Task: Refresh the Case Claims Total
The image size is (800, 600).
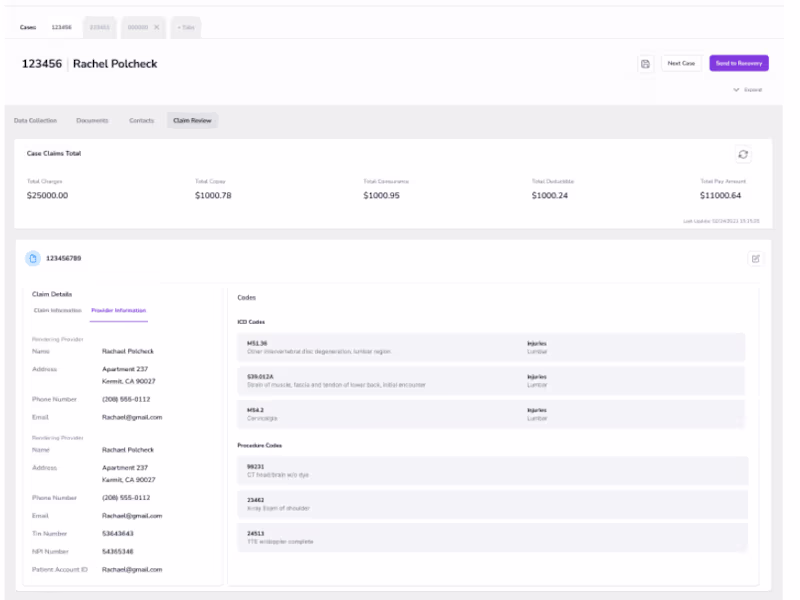Action: 743,154
